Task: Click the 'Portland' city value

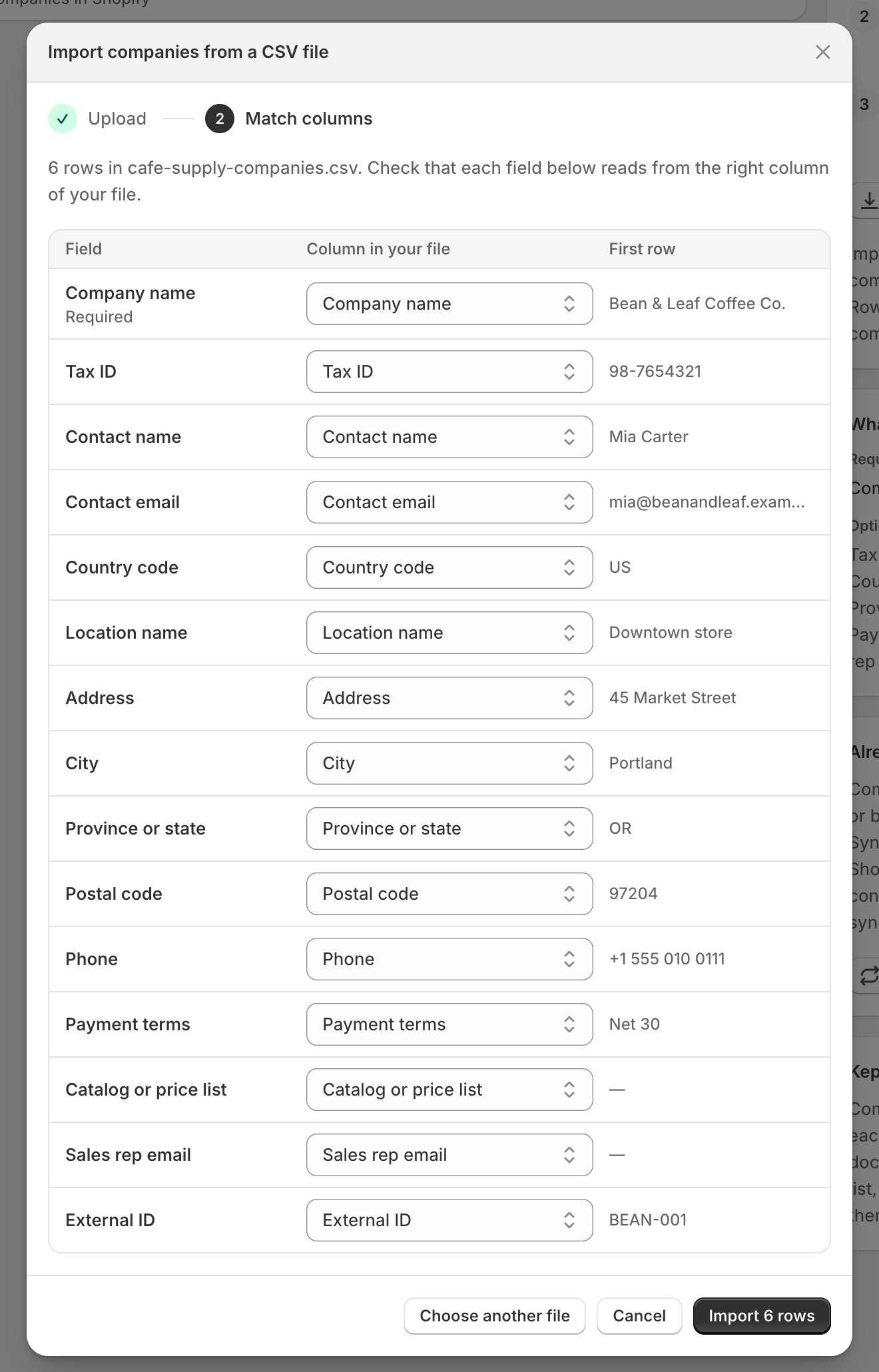Action: tap(641, 763)
